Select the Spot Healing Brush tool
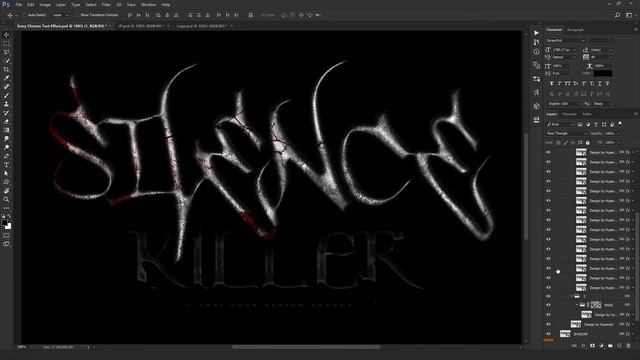The width and height of the screenshot is (640, 360). (x=7, y=87)
